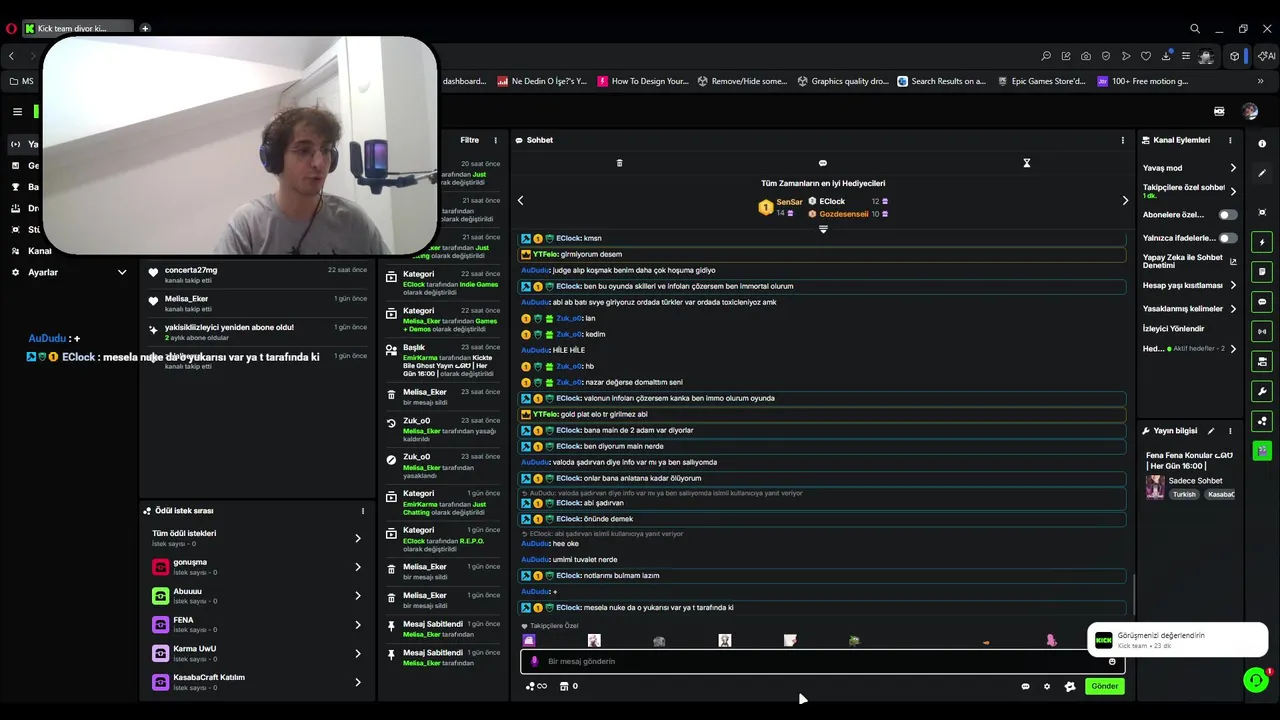This screenshot has height=720, width=1280.
Task: Open gonuşma reward request row
Action: point(257,567)
